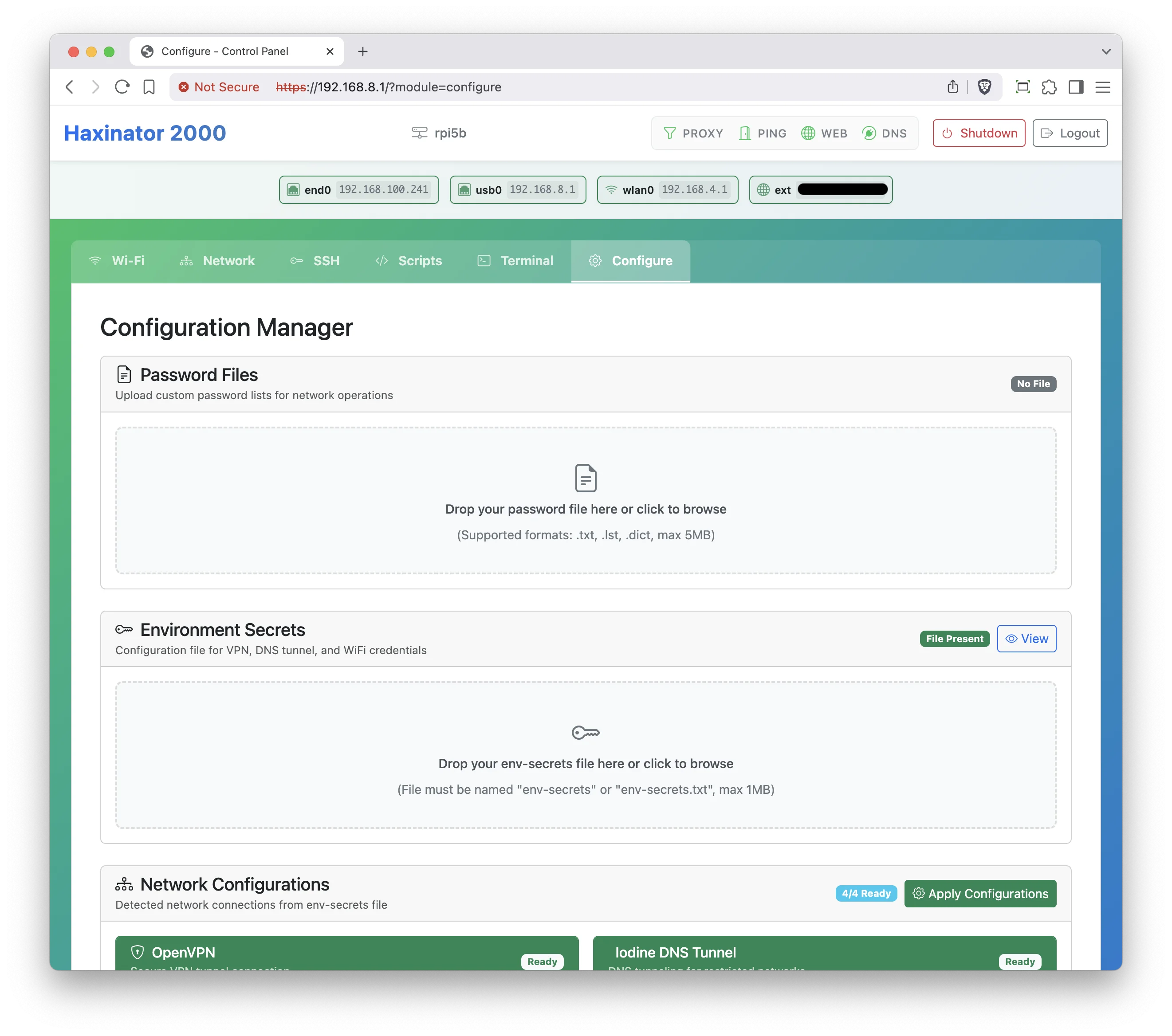Click the wlan0 IP address 192.168.4.1

(694, 190)
